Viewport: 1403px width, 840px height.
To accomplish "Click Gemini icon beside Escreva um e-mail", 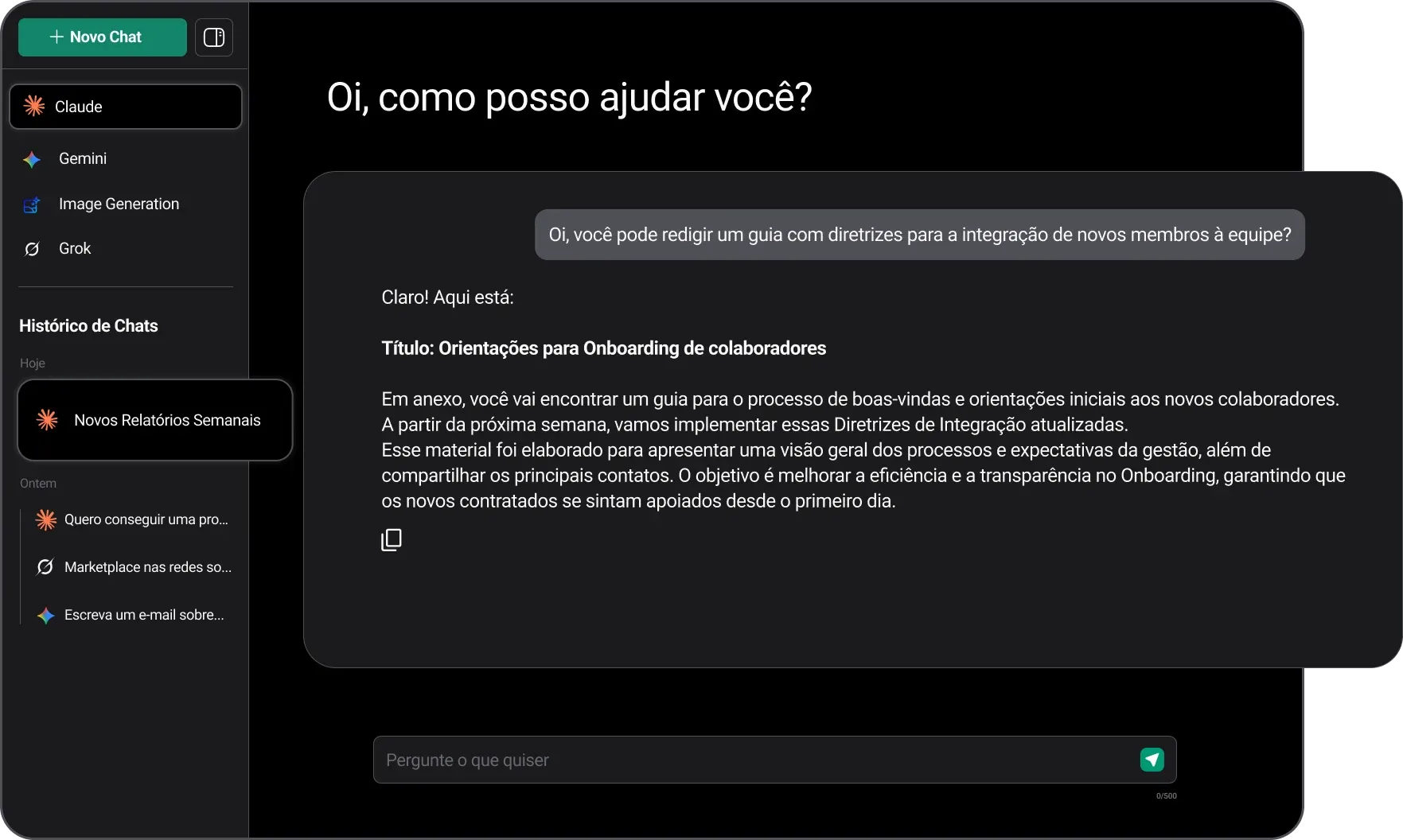I will coord(45,615).
